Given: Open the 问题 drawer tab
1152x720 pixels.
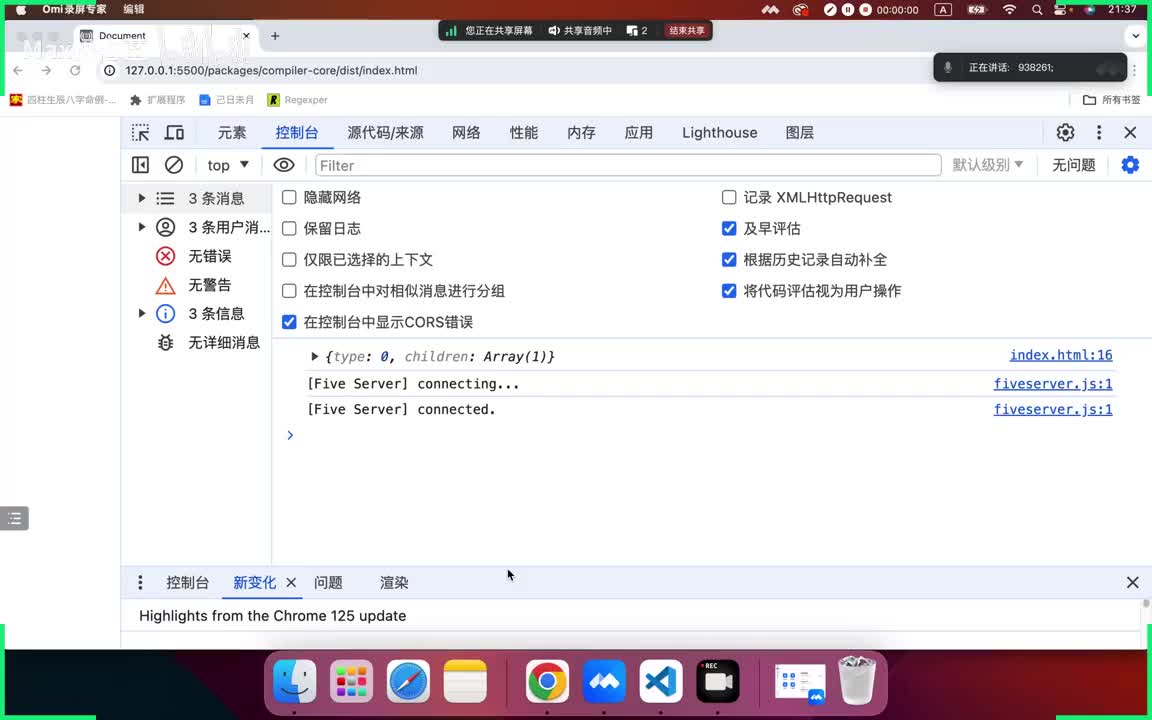Looking at the screenshot, I should pos(328,583).
